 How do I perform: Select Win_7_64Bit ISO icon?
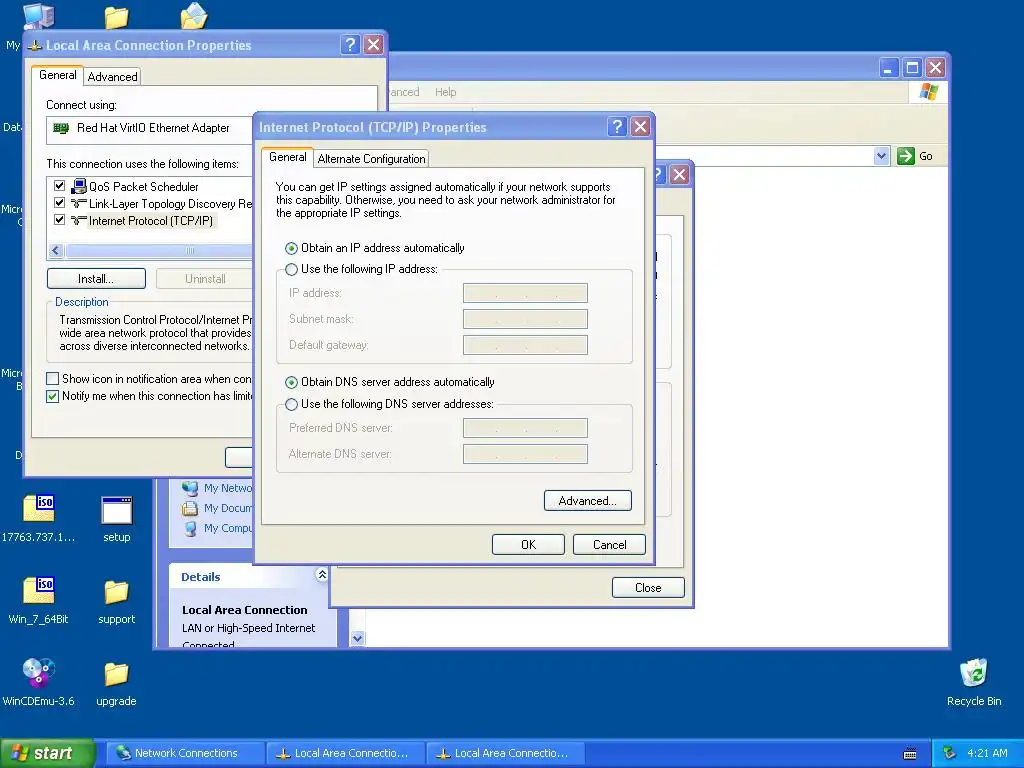tap(39, 591)
